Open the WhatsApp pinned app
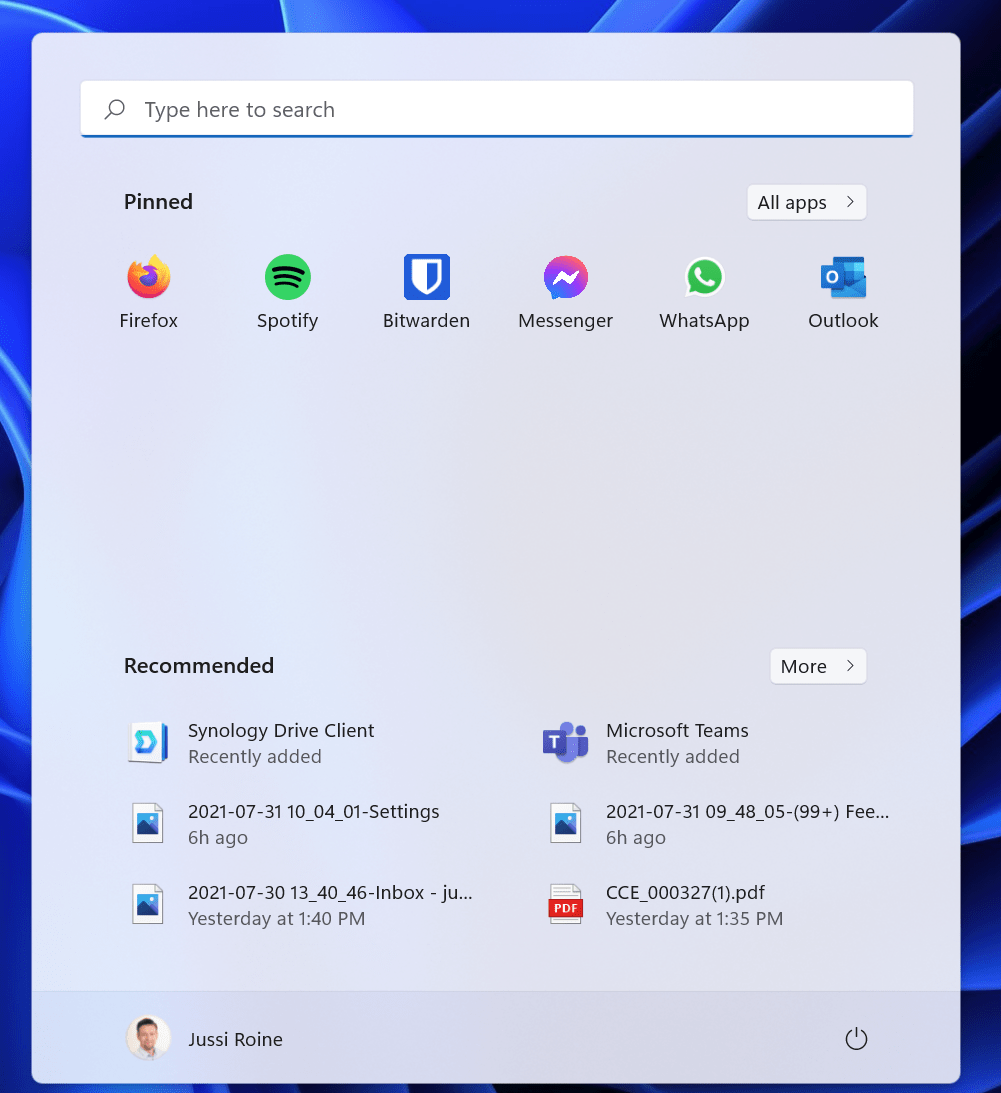This screenshot has height=1093, width=1001. pos(704,277)
